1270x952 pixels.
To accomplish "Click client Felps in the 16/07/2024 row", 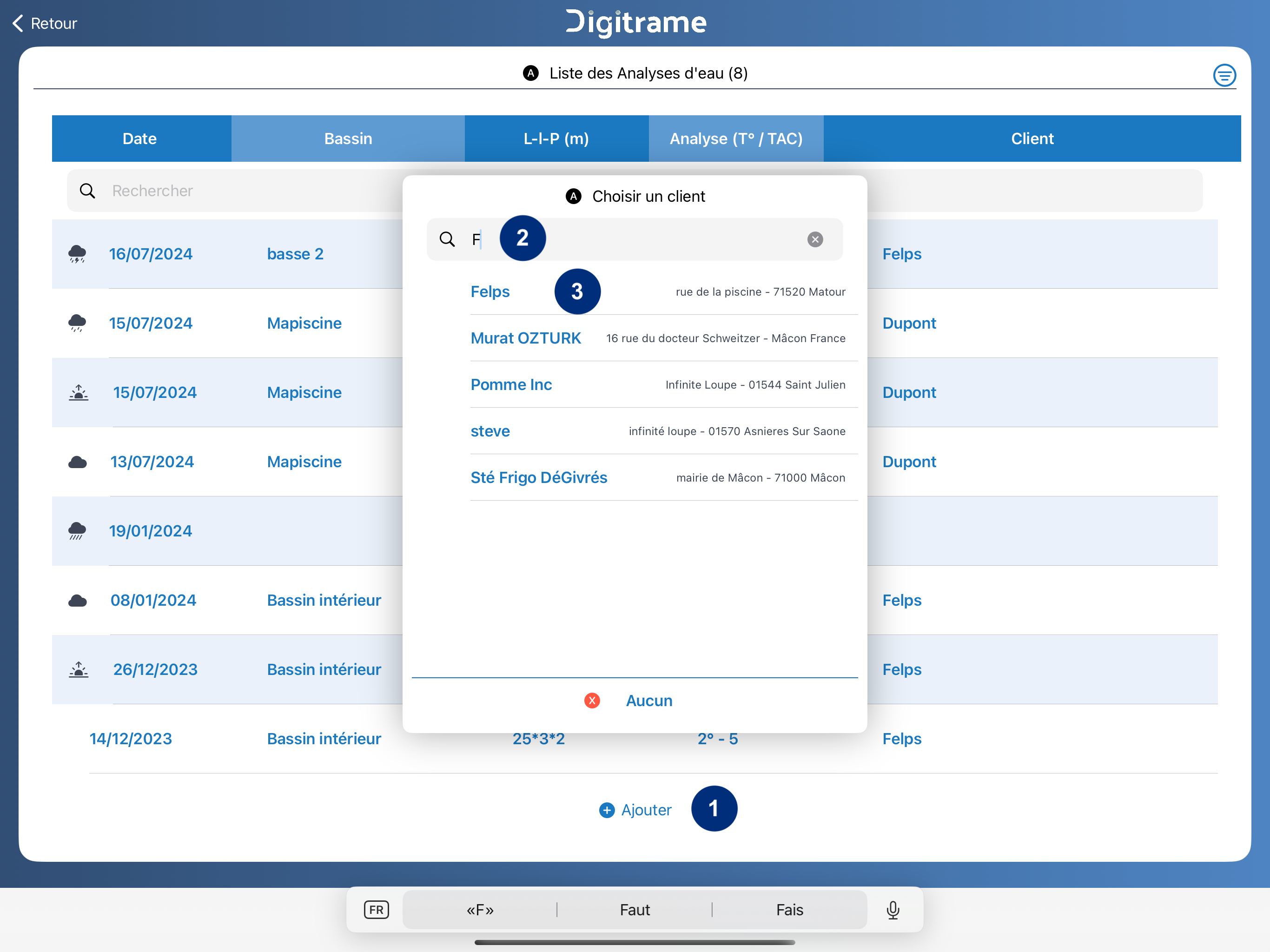I will [x=901, y=254].
